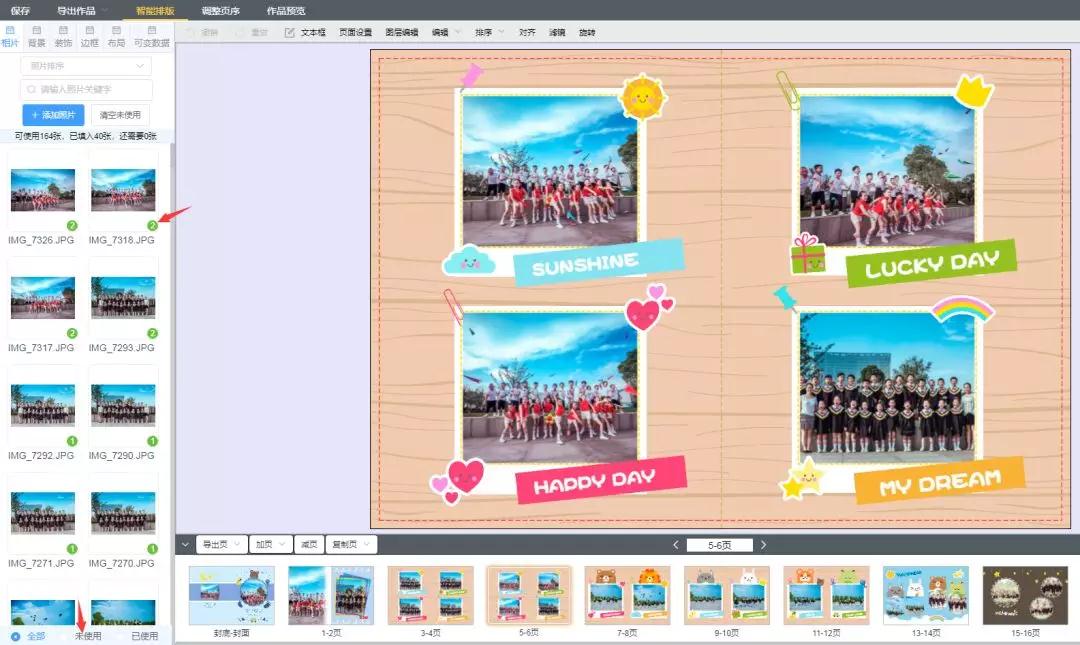Select the SUNSHINE group photo on the canvas
1080x645 pixels.
coord(550,170)
